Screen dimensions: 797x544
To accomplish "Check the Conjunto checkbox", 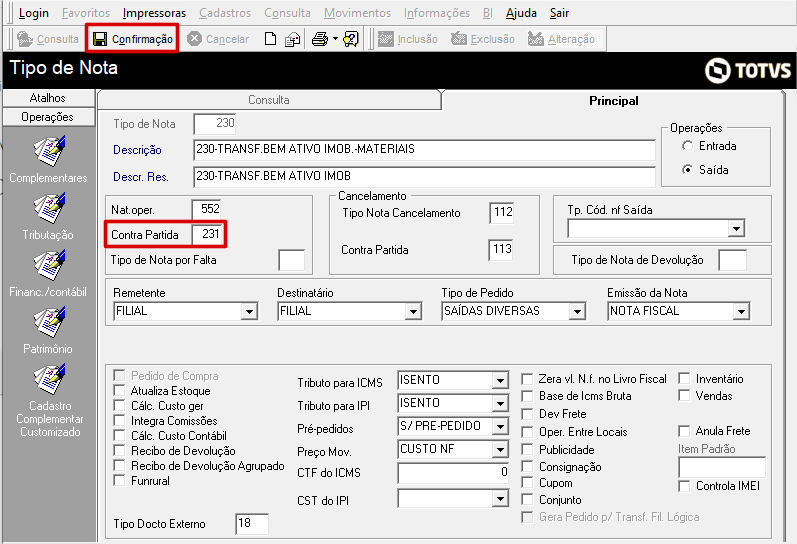I will pyautogui.click(x=527, y=500).
